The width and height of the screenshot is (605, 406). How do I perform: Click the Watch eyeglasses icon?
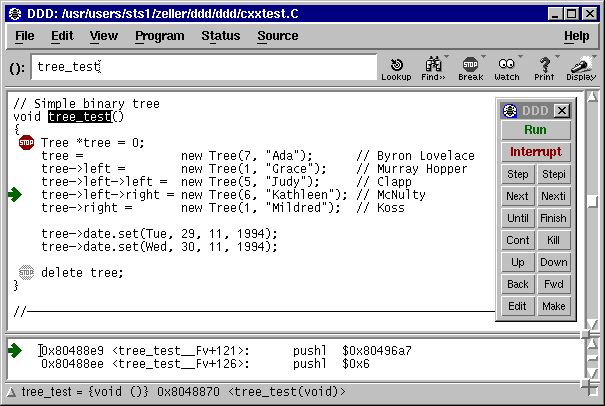click(x=506, y=64)
